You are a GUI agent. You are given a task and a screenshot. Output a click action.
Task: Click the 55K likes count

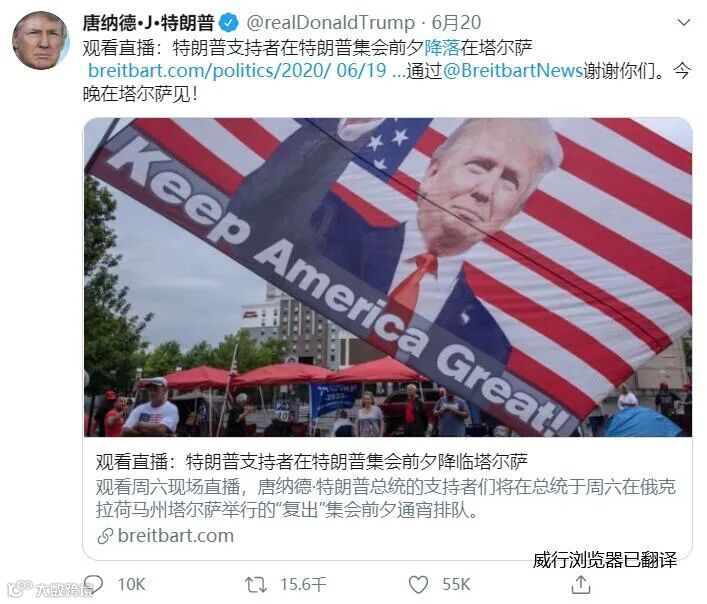point(456,585)
